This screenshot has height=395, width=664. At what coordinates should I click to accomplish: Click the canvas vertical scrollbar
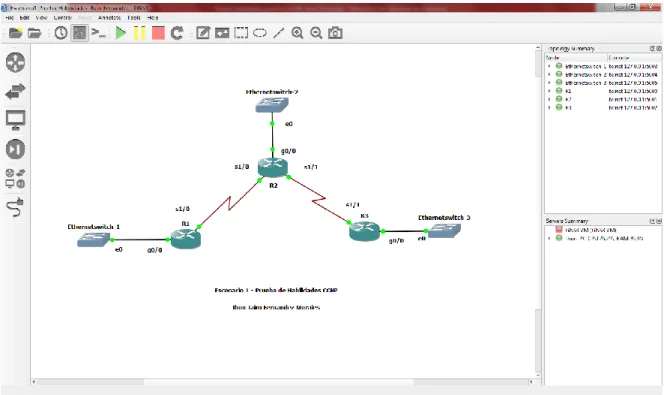pos(538,211)
